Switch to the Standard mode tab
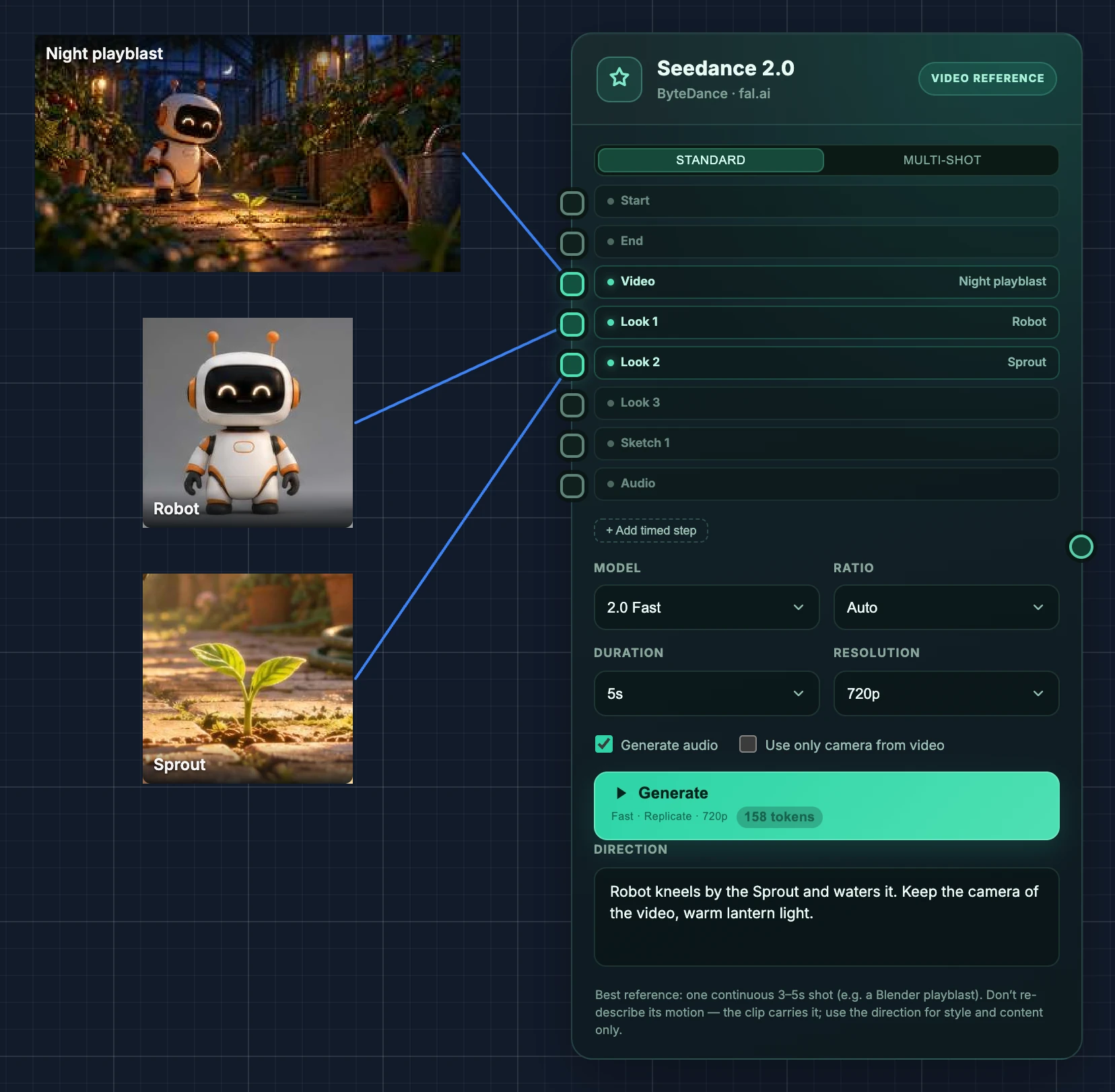 tap(710, 160)
